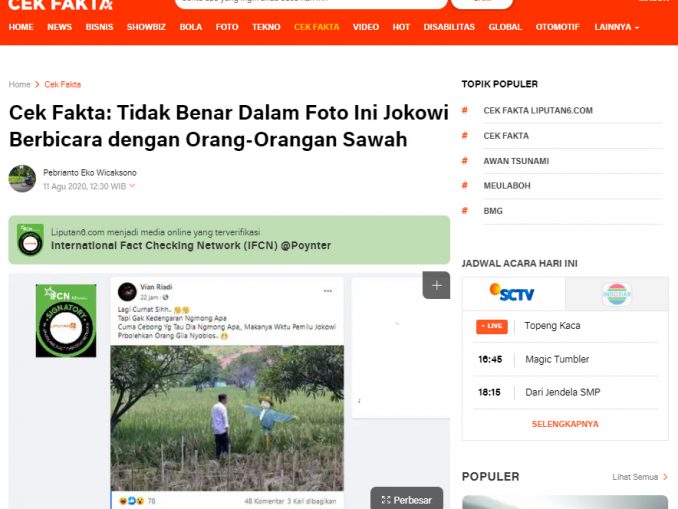Open the LAINNYA dropdown menu
Screen dimensions: 678x509
[616, 27]
